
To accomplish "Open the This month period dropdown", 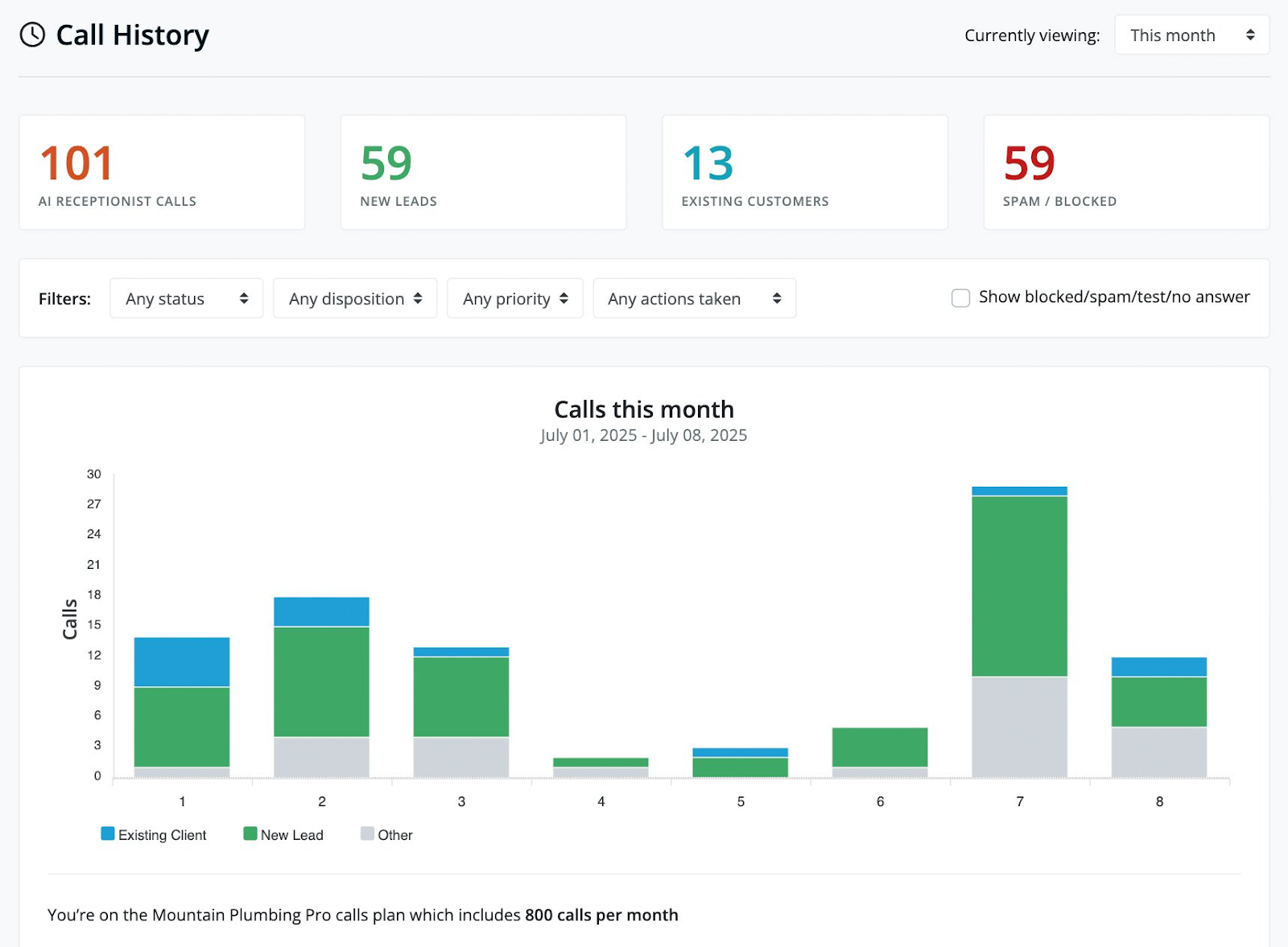I will pos(1191,35).
